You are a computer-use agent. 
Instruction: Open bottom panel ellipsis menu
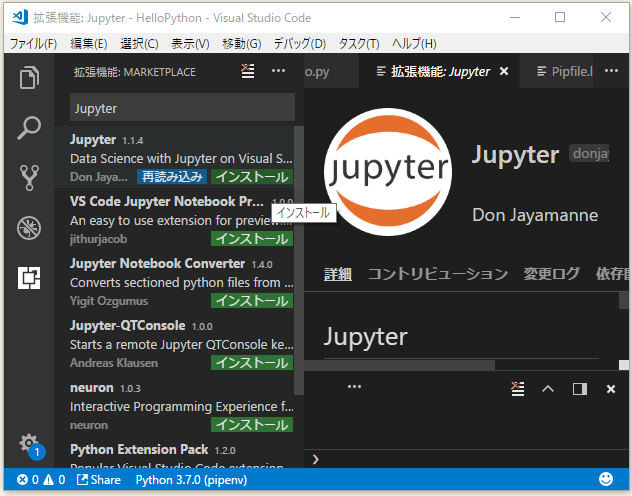tap(354, 387)
